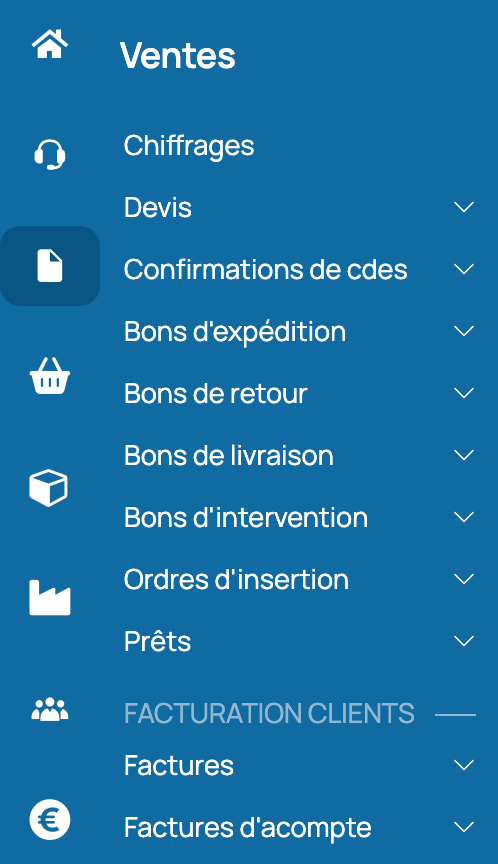Open the euro accounting icon
Viewport: 498px width, 864px height.
pos(50,820)
